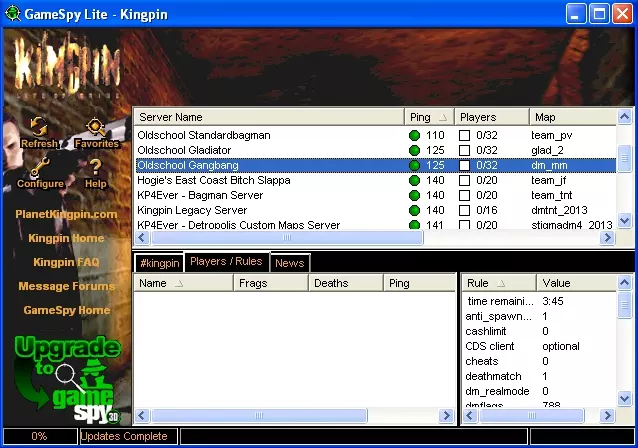
Task: Click players list horizontal scrollbar thumb
Action: click(259, 415)
